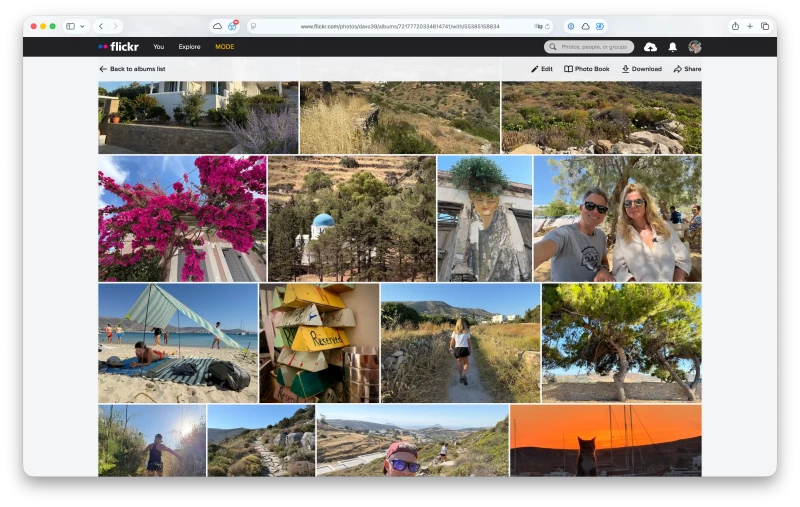Share the album
800x507 pixels.
coord(687,69)
